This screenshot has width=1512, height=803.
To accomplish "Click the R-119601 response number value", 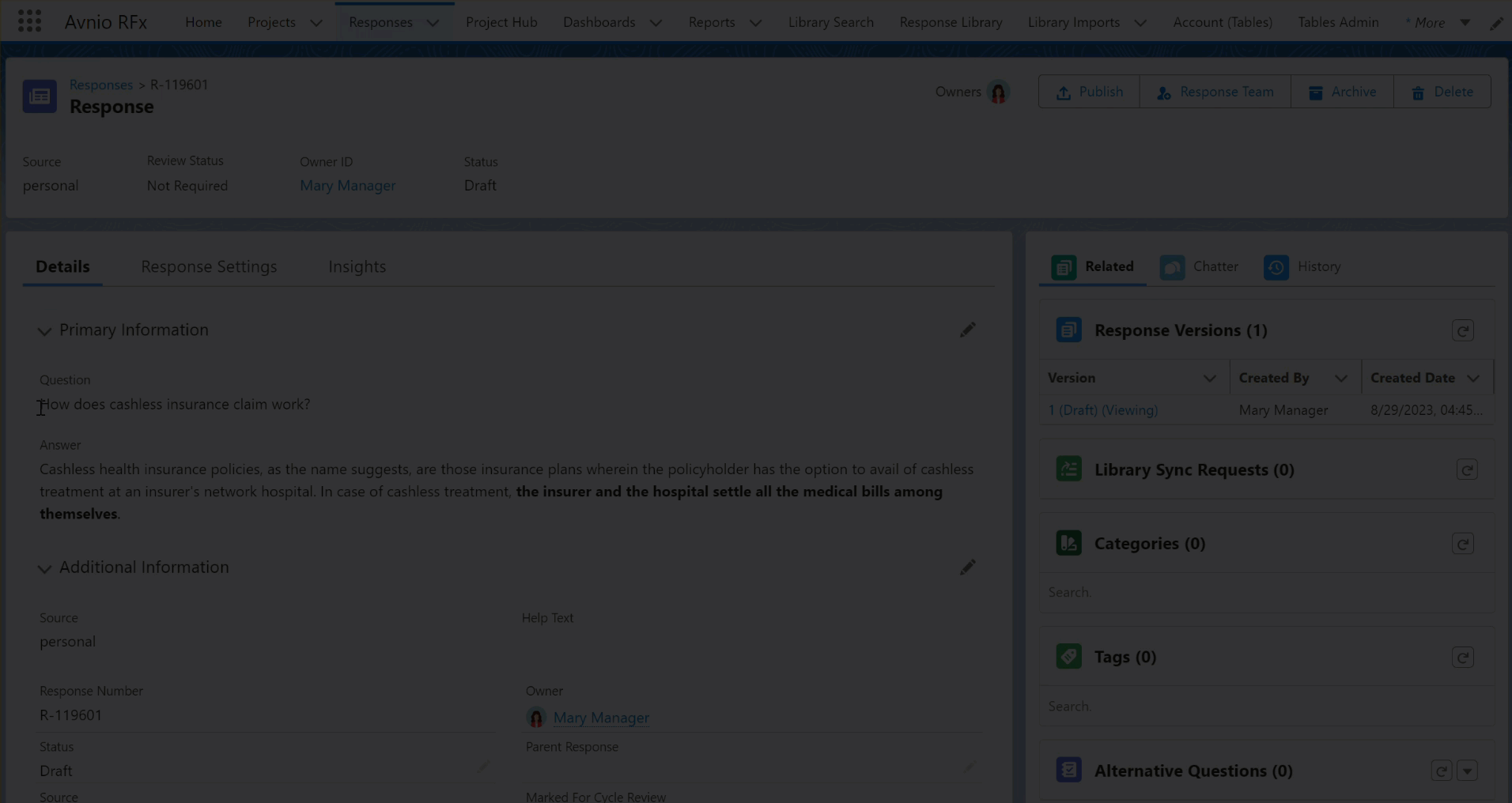I will (70, 715).
